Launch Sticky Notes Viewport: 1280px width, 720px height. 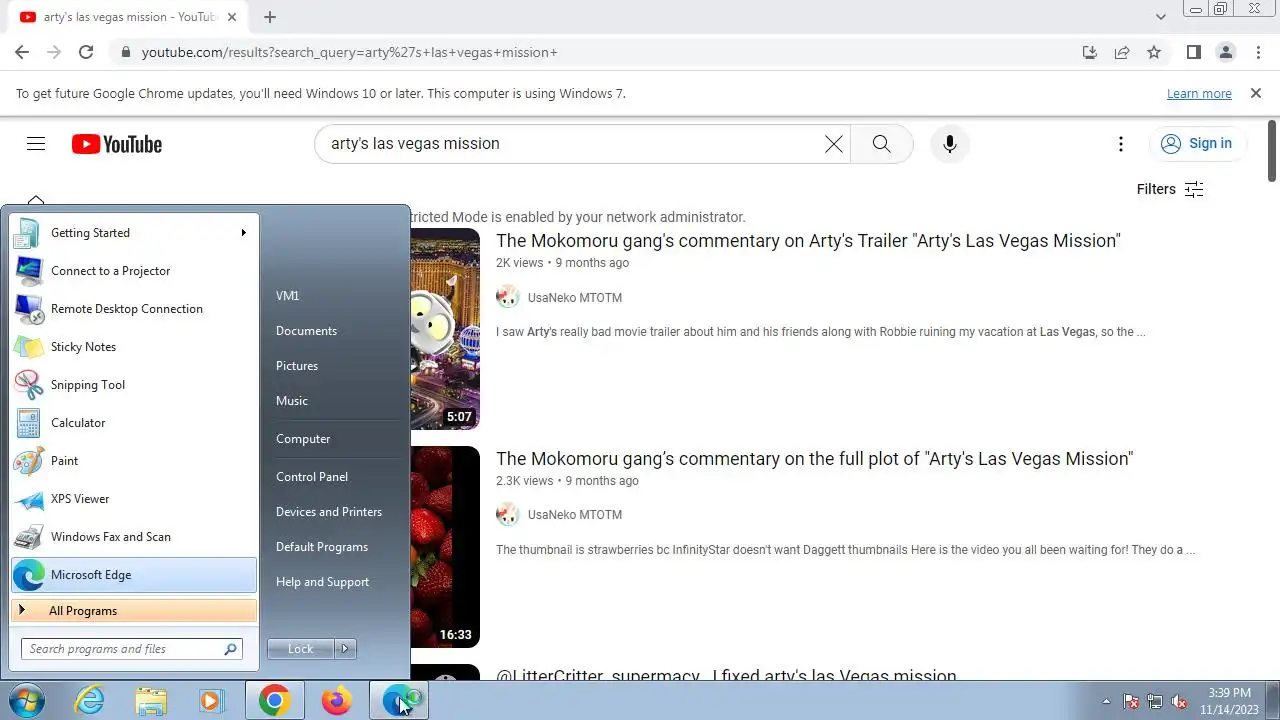[x=134, y=347]
